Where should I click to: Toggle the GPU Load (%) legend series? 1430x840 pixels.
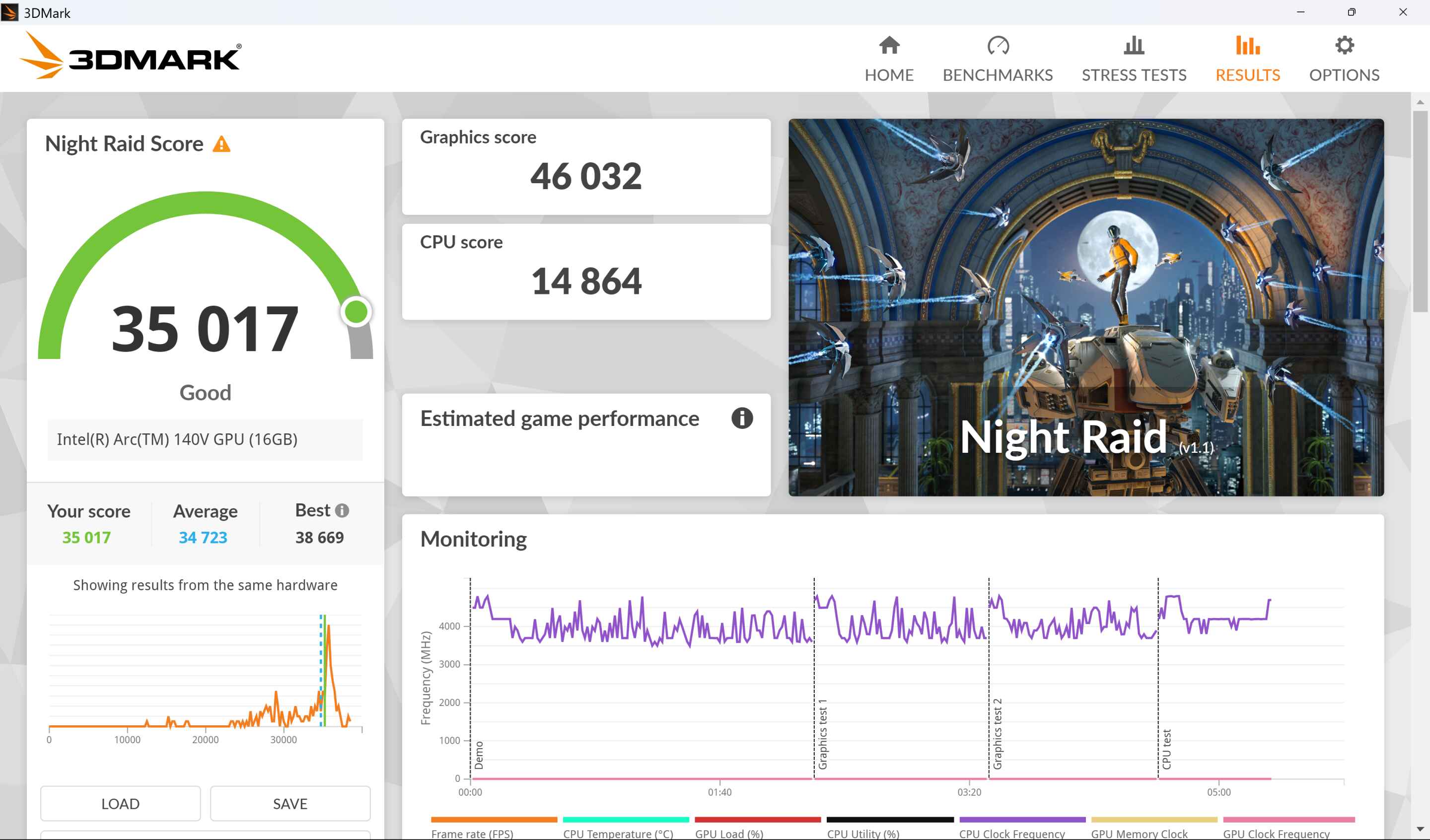[x=728, y=833]
